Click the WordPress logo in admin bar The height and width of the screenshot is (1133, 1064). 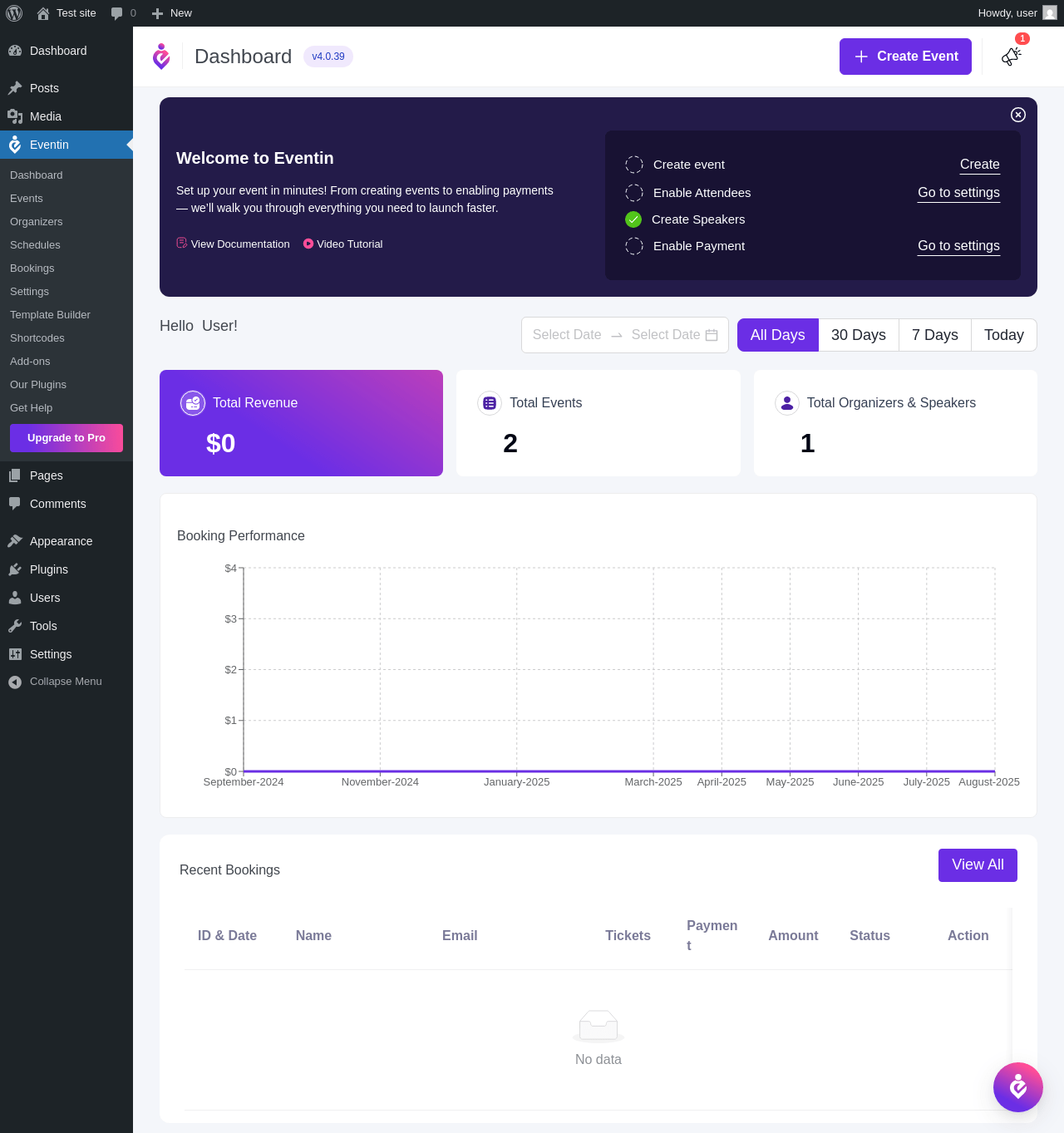[x=14, y=13]
